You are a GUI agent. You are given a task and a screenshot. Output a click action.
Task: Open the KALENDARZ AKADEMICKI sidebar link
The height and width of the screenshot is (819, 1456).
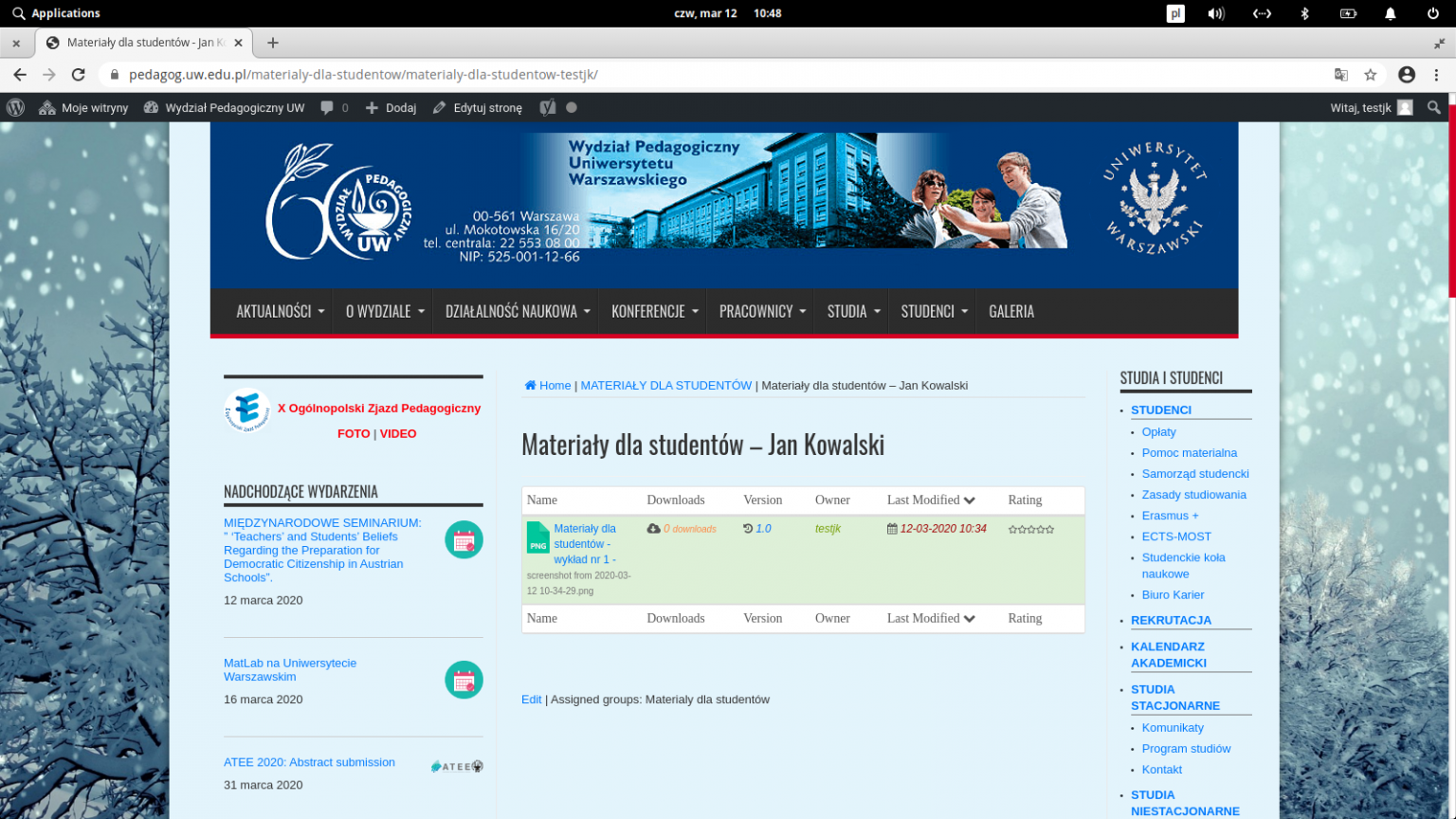pos(1169,655)
